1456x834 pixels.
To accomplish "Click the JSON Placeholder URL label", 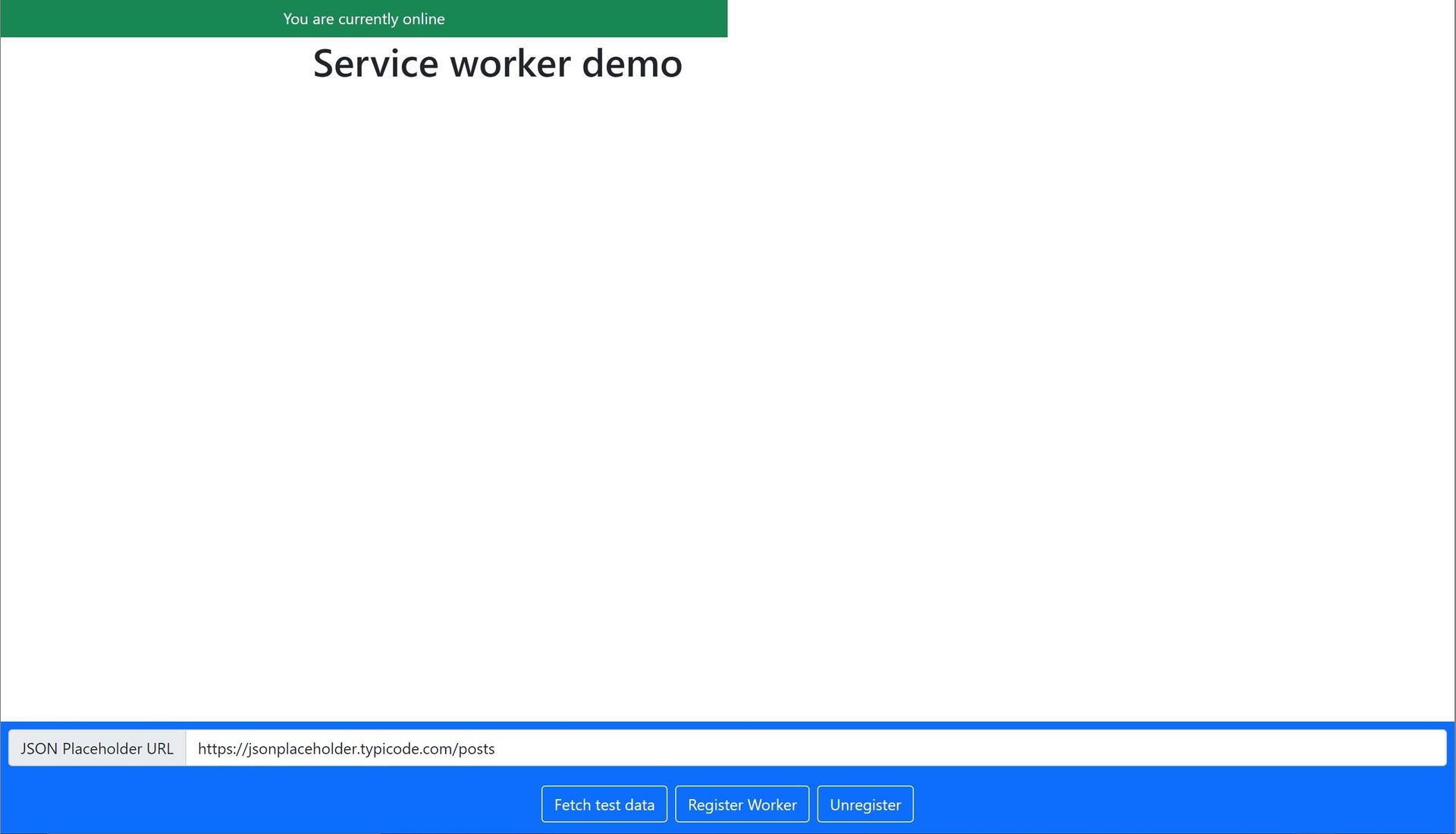I will click(x=96, y=748).
